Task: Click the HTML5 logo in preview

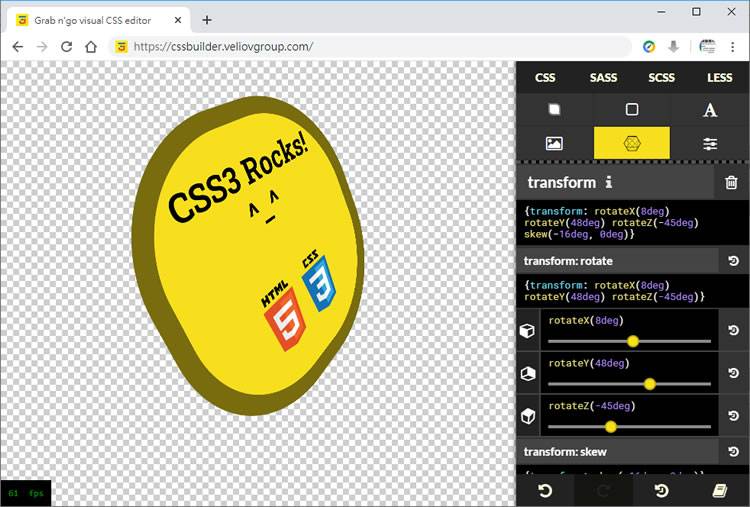Action: 283,316
